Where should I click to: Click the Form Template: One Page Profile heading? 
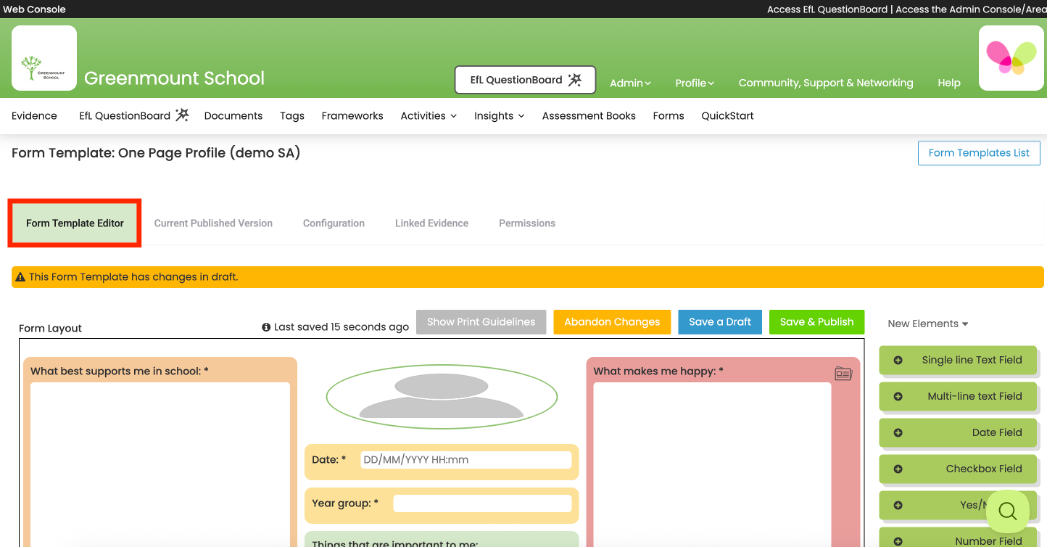pyautogui.click(x=156, y=153)
